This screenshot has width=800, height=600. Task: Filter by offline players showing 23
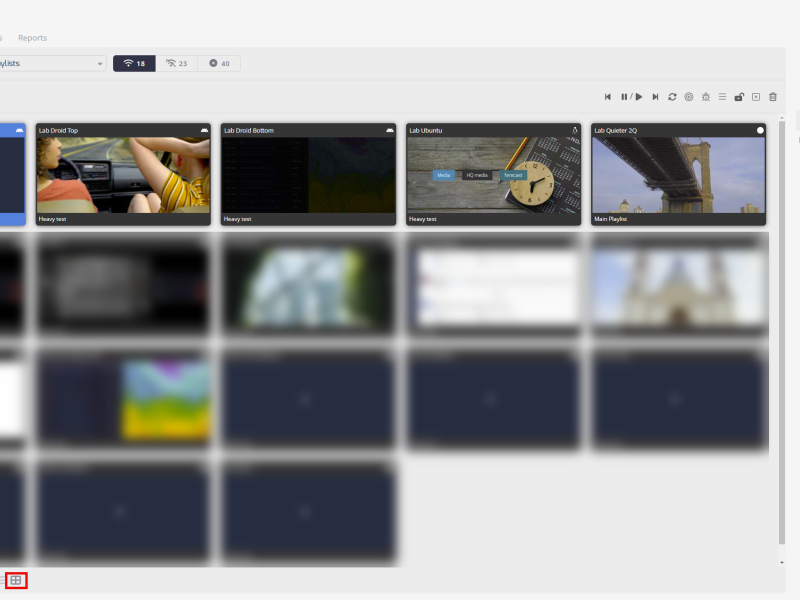coord(177,63)
